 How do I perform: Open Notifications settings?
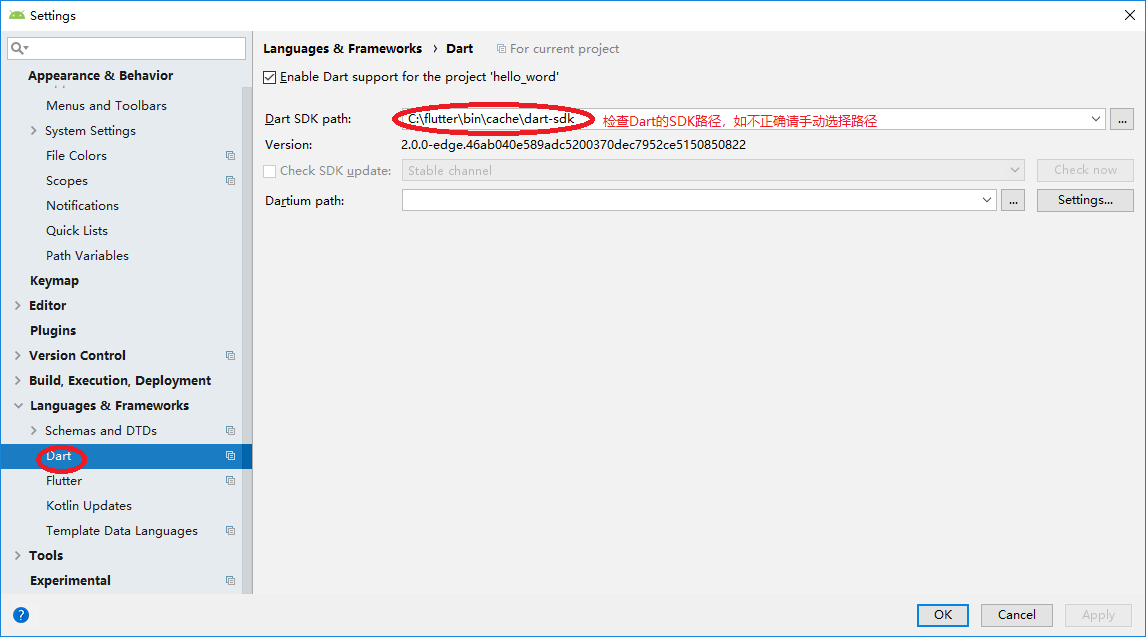[82, 206]
